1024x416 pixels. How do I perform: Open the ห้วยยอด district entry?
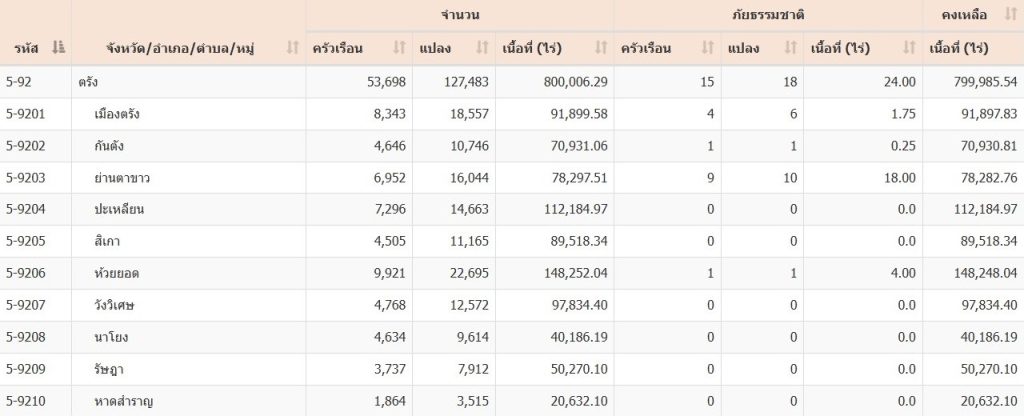coord(117,274)
